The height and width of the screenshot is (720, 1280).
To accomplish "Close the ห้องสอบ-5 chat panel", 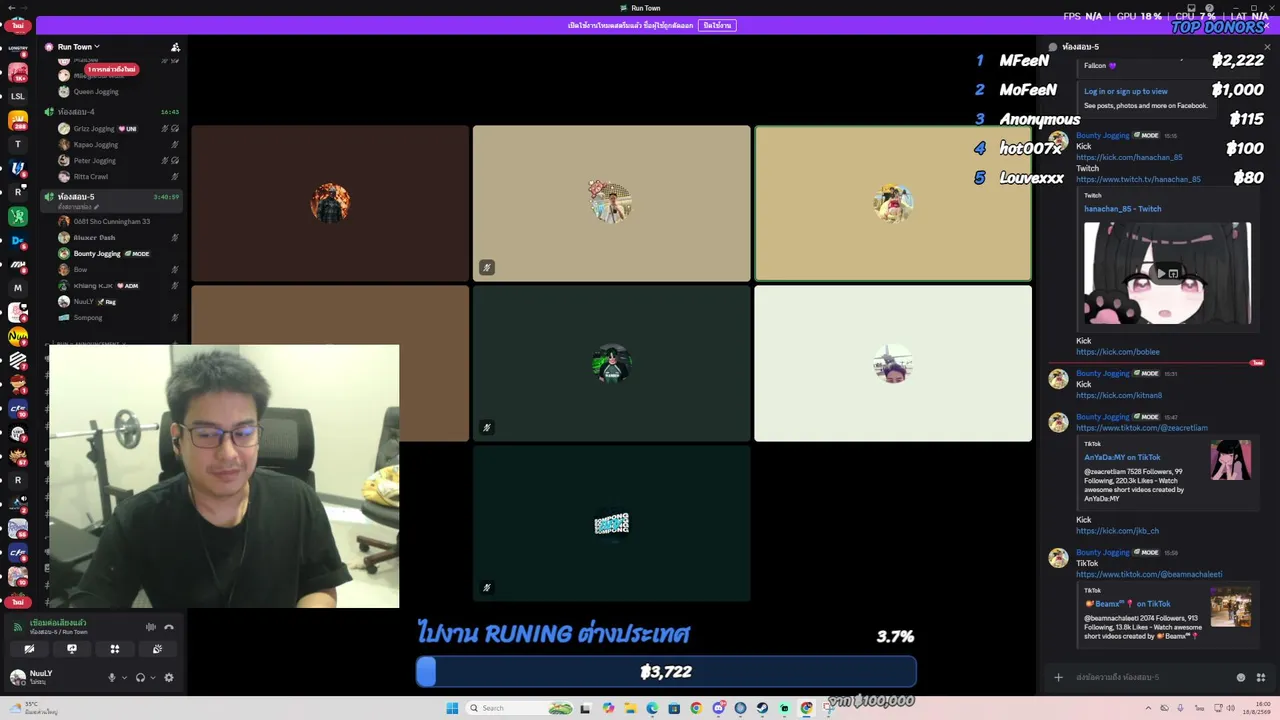I will [1267, 47].
